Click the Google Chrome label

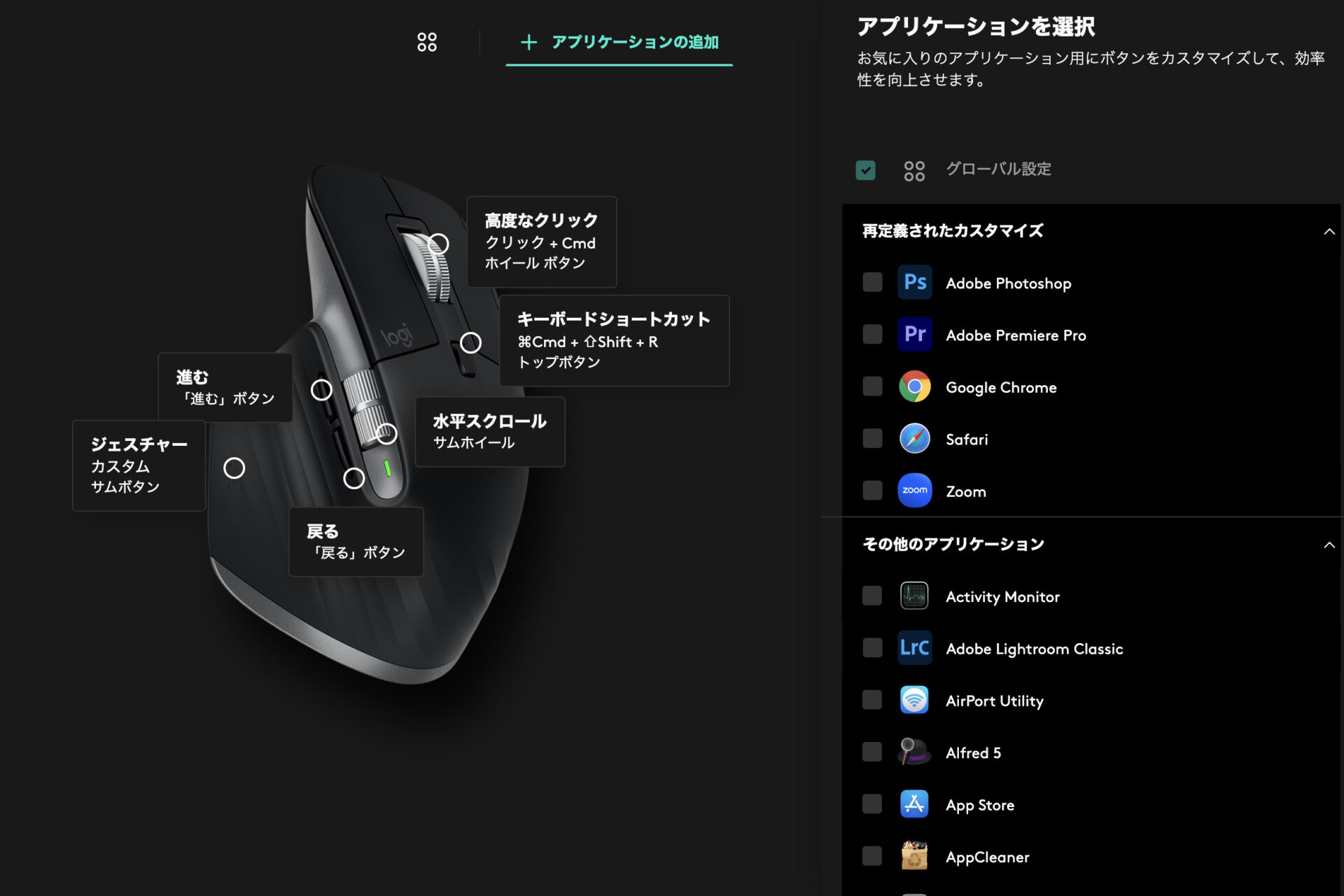coord(1001,388)
